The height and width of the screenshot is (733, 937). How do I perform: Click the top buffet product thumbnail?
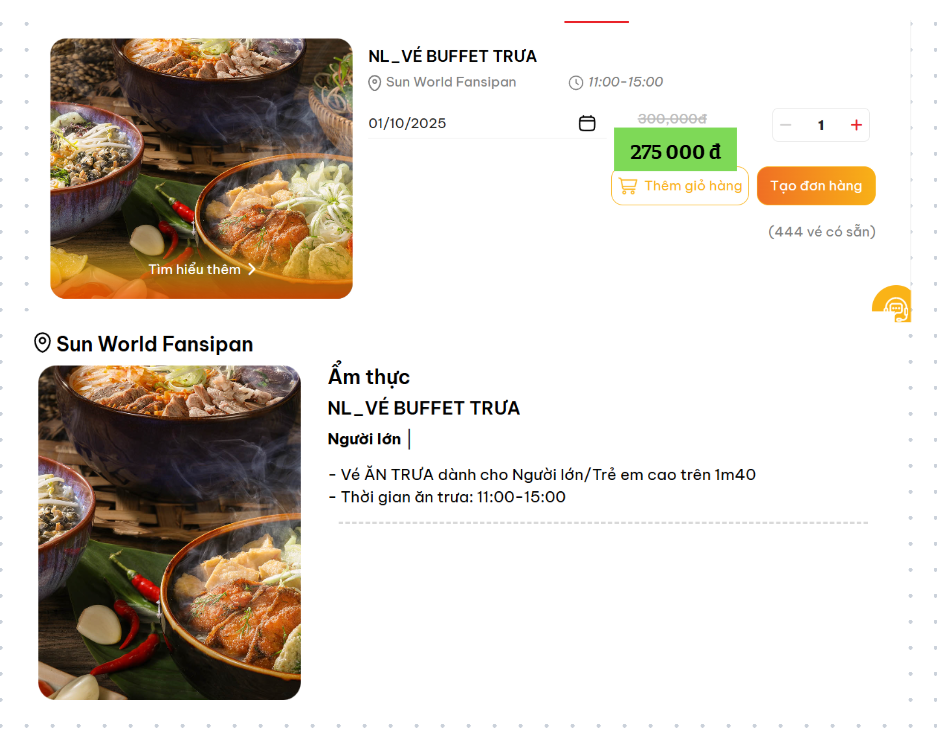201,150
